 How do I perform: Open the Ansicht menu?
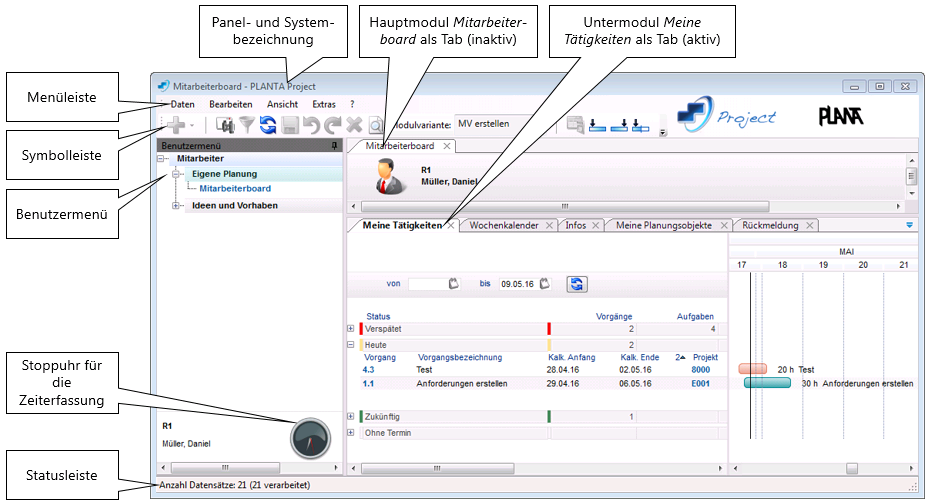click(282, 104)
